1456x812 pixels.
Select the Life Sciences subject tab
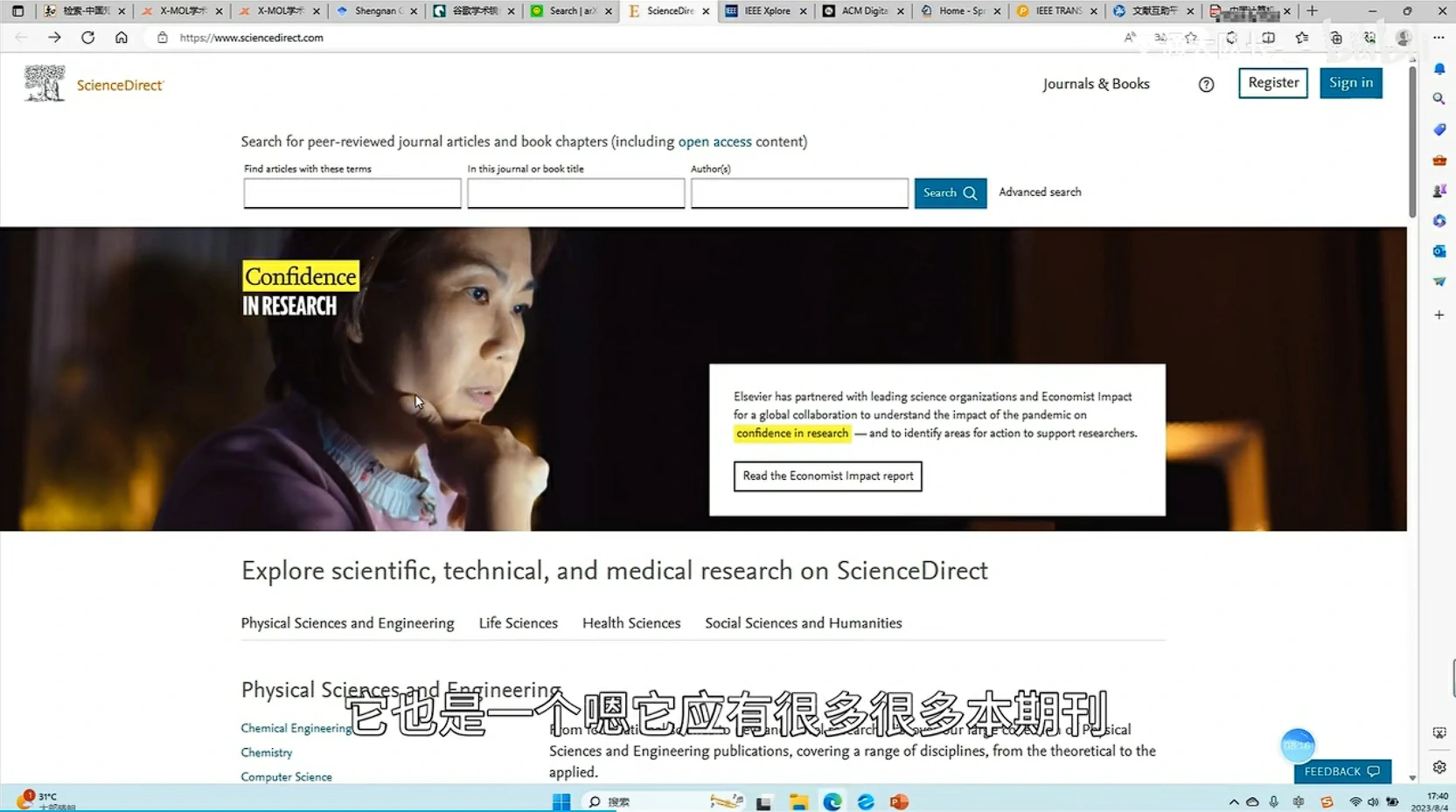pos(518,623)
